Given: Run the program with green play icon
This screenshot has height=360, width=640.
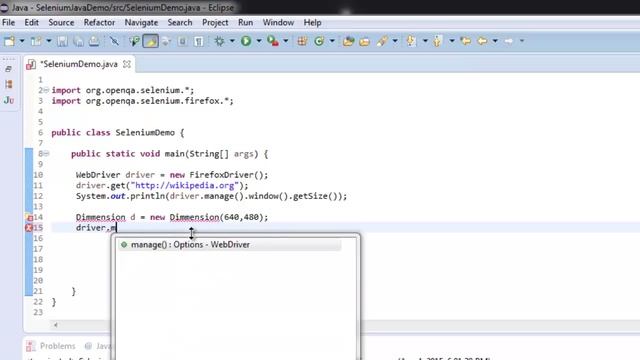Looking at the screenshot, I should [x=246, y=41].
